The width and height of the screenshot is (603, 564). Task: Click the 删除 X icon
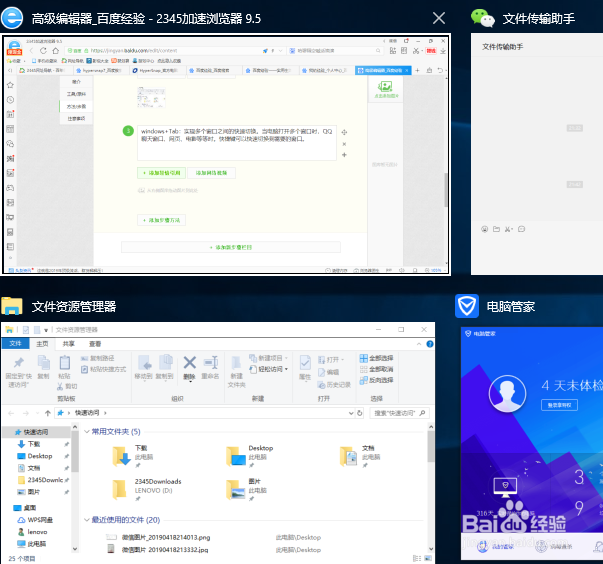[189, 363]
